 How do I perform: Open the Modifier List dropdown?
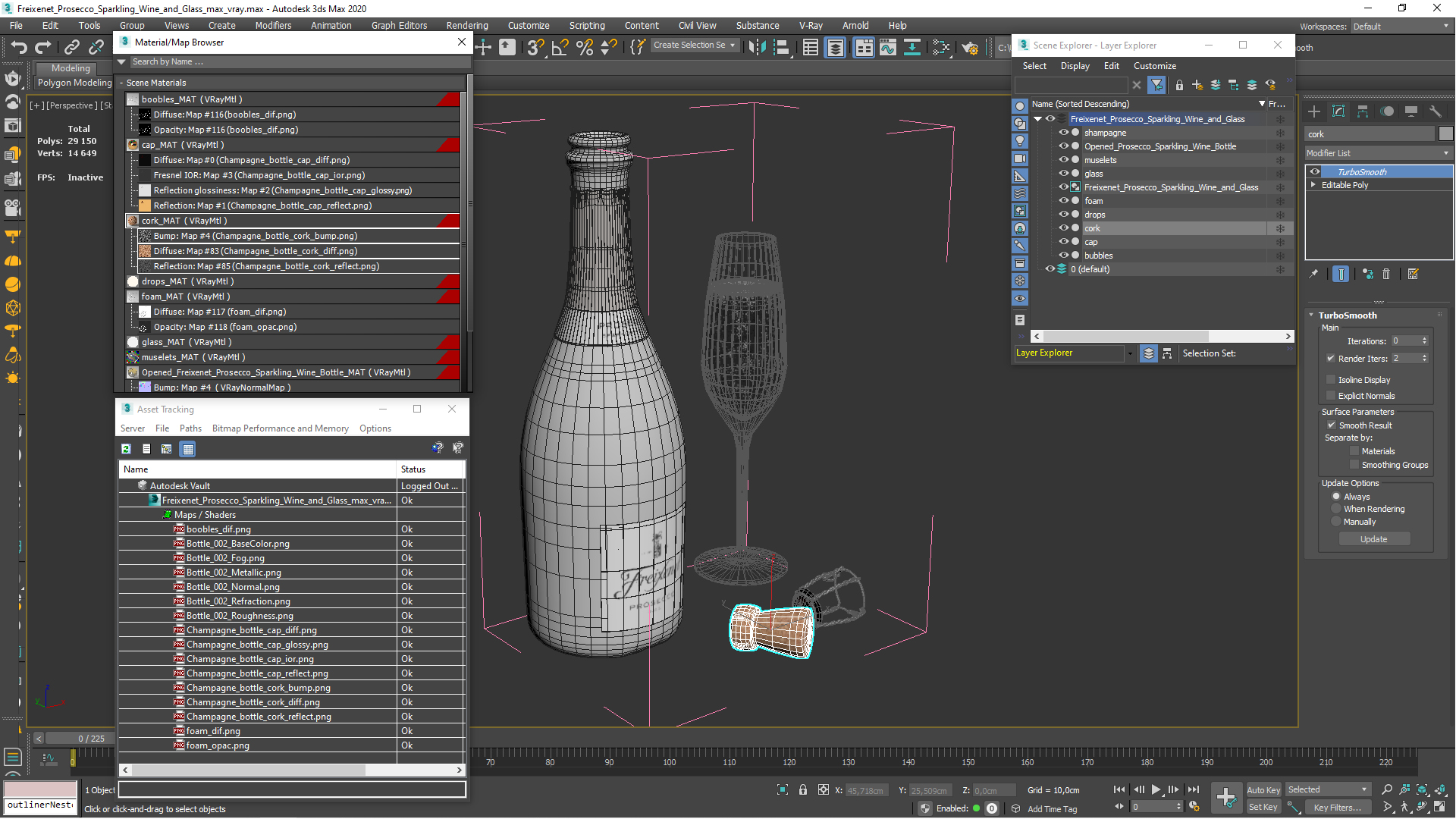coord(1378,153)
